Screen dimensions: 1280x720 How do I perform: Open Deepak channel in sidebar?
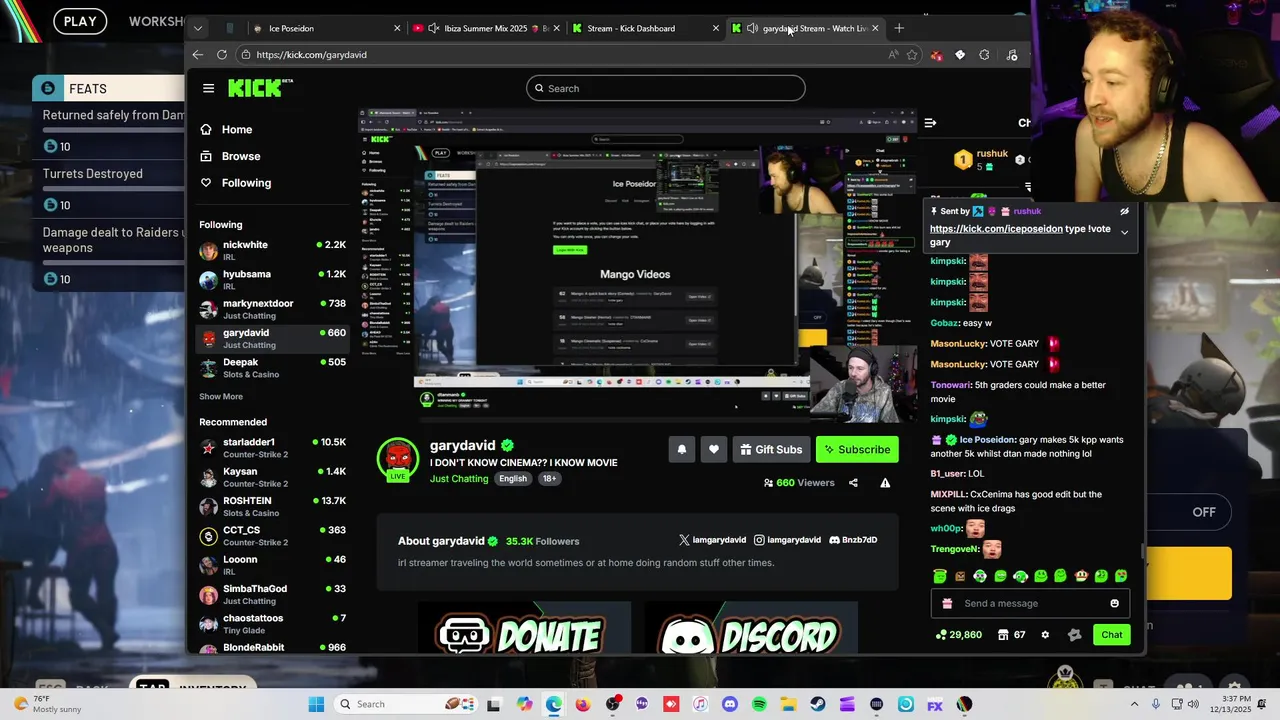coord(272,368)
